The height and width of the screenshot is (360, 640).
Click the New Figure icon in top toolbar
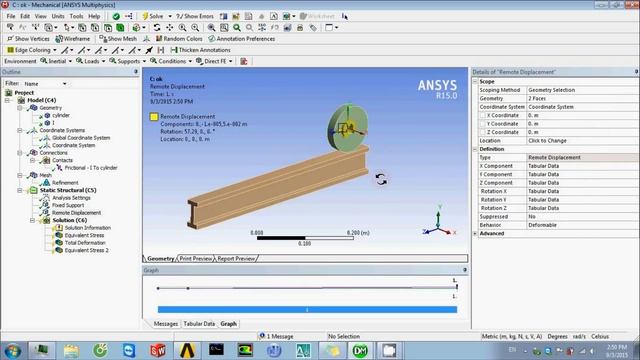(288, 16)
